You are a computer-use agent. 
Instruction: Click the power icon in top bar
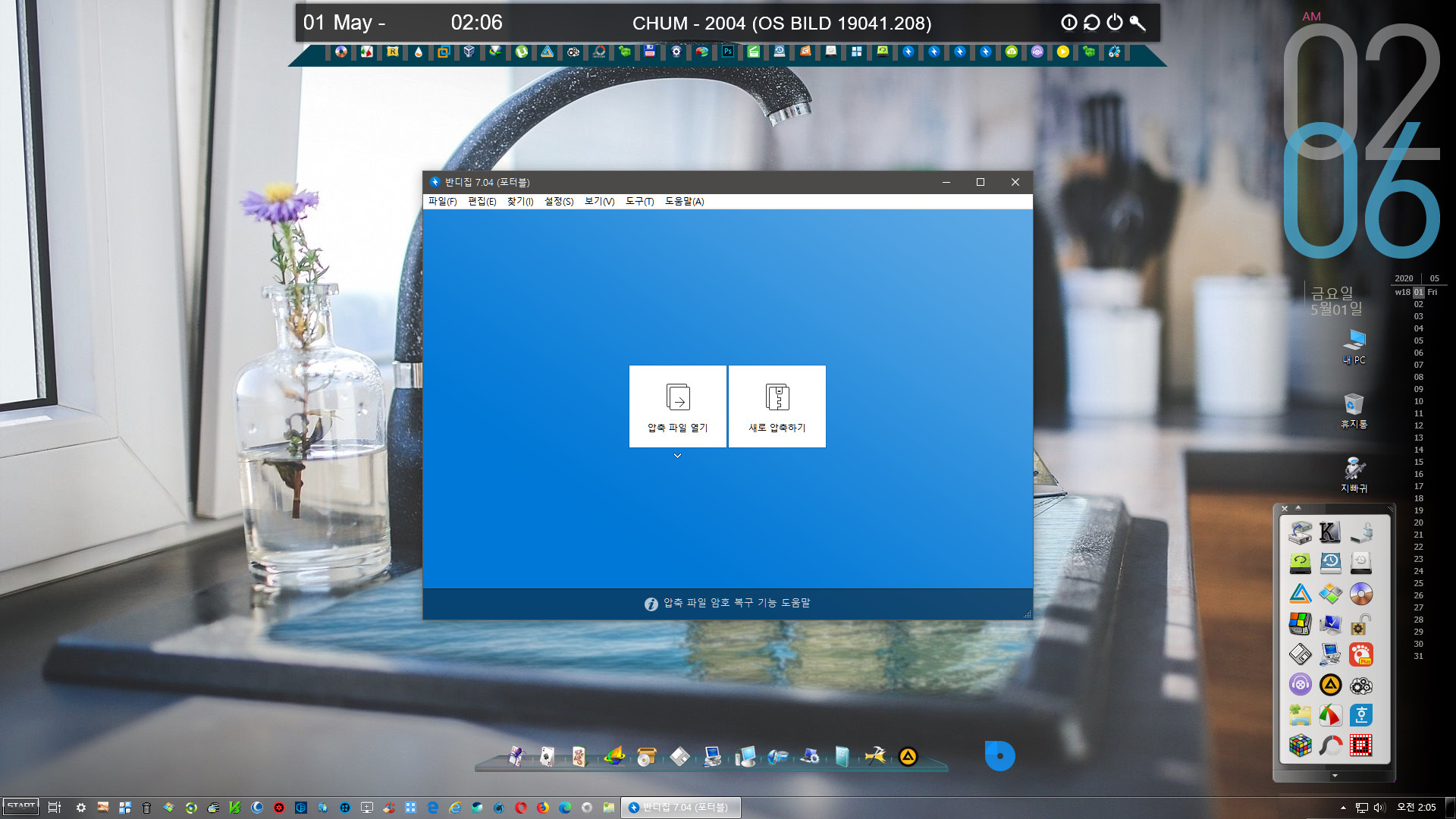click(1114, 23)
